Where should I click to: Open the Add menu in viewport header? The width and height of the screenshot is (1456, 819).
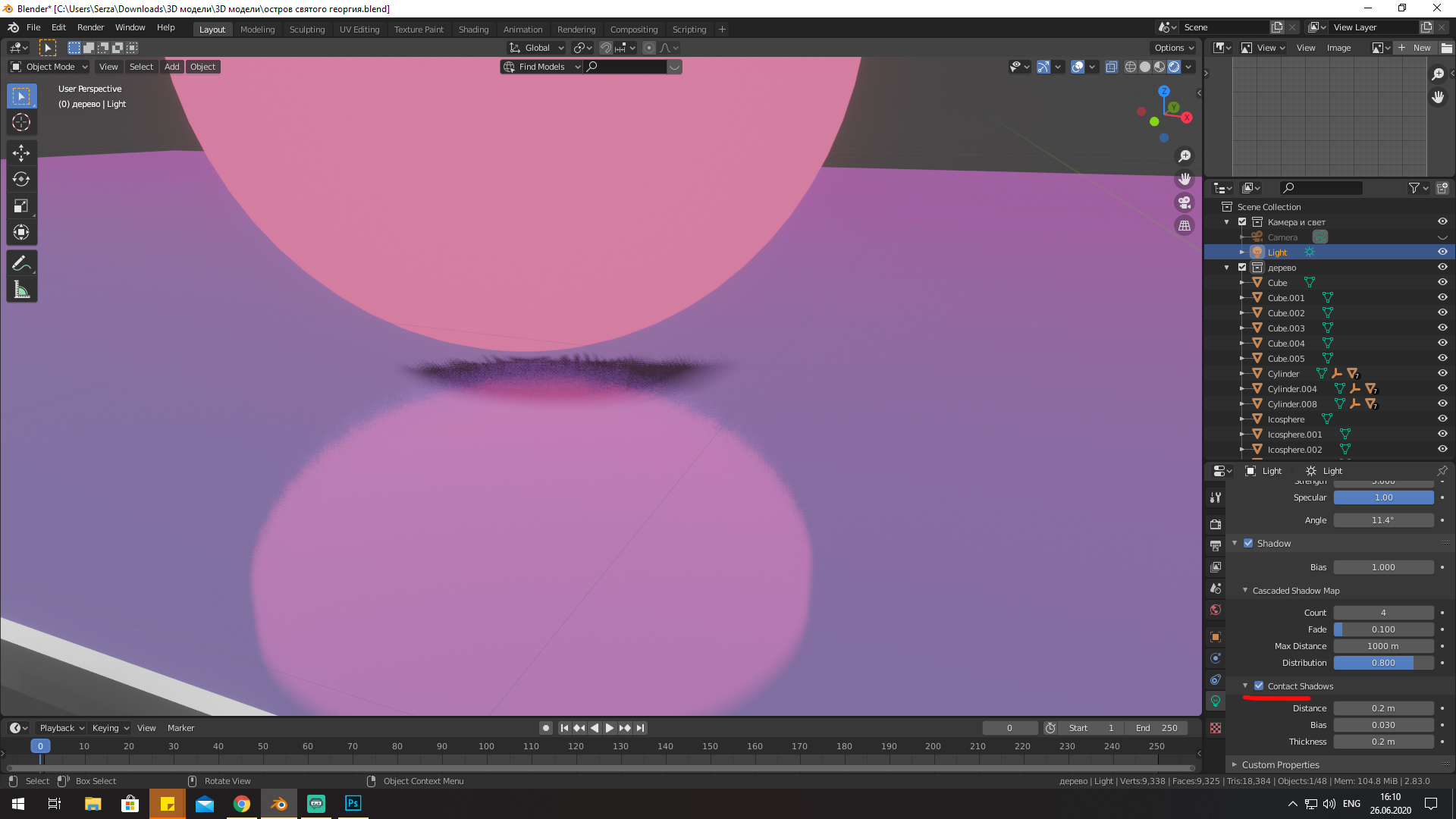[172, 67]
